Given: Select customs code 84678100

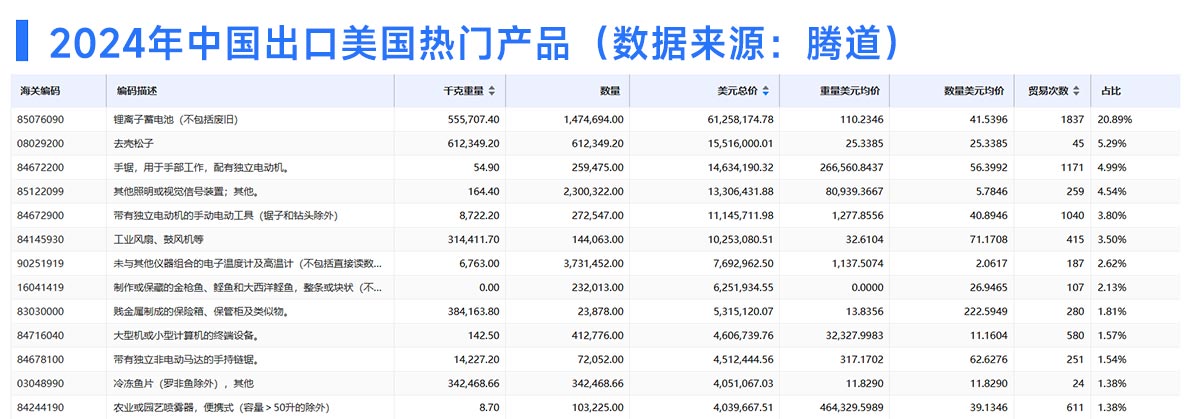Looking at the screenshot, I should point(39,360).
